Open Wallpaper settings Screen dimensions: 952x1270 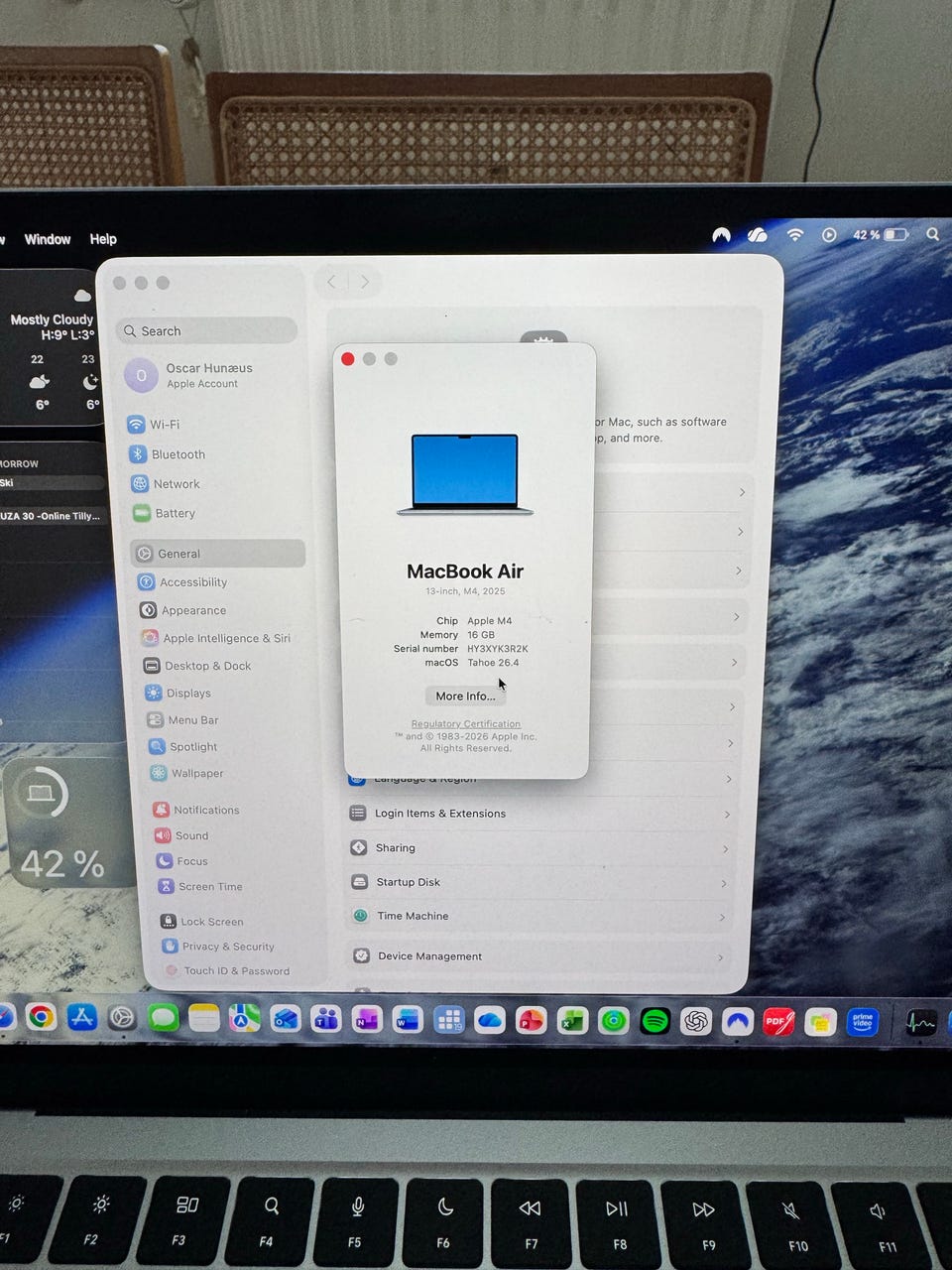click(x=186, y=773)
